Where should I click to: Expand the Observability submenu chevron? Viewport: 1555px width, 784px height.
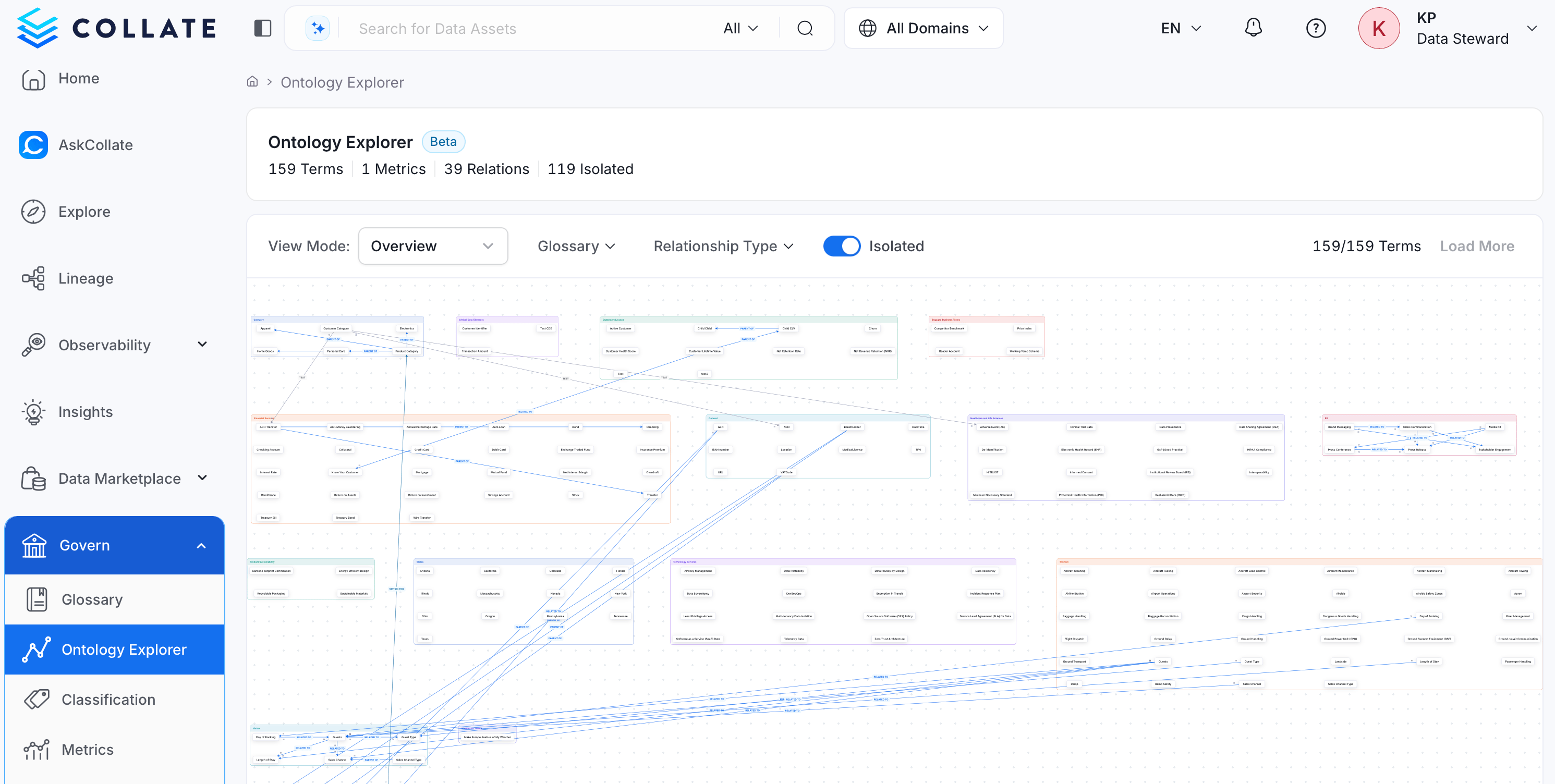tap(202, 344)
